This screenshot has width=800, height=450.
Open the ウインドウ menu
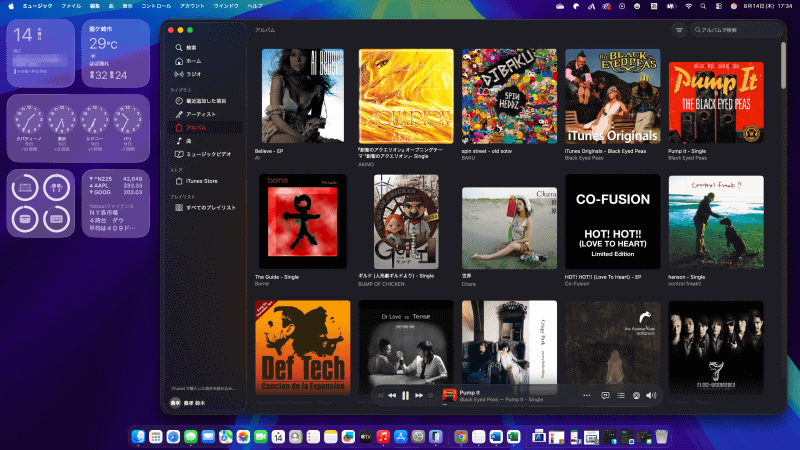coord(226,6)
